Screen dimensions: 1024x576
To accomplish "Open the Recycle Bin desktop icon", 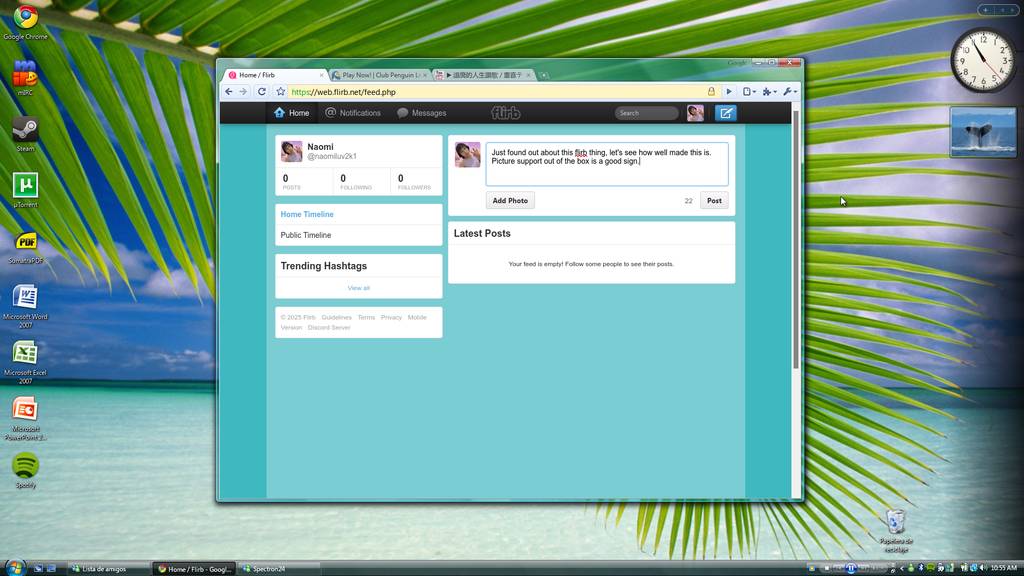I will (895, 530).
